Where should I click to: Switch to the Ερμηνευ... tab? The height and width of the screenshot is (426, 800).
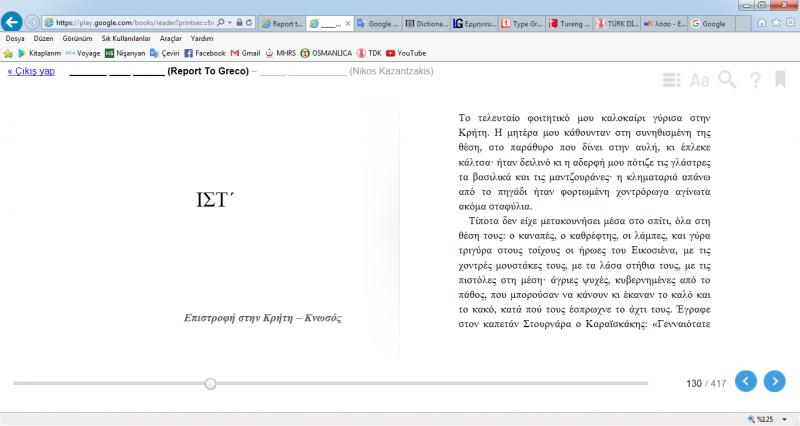(x=474, y=23)
